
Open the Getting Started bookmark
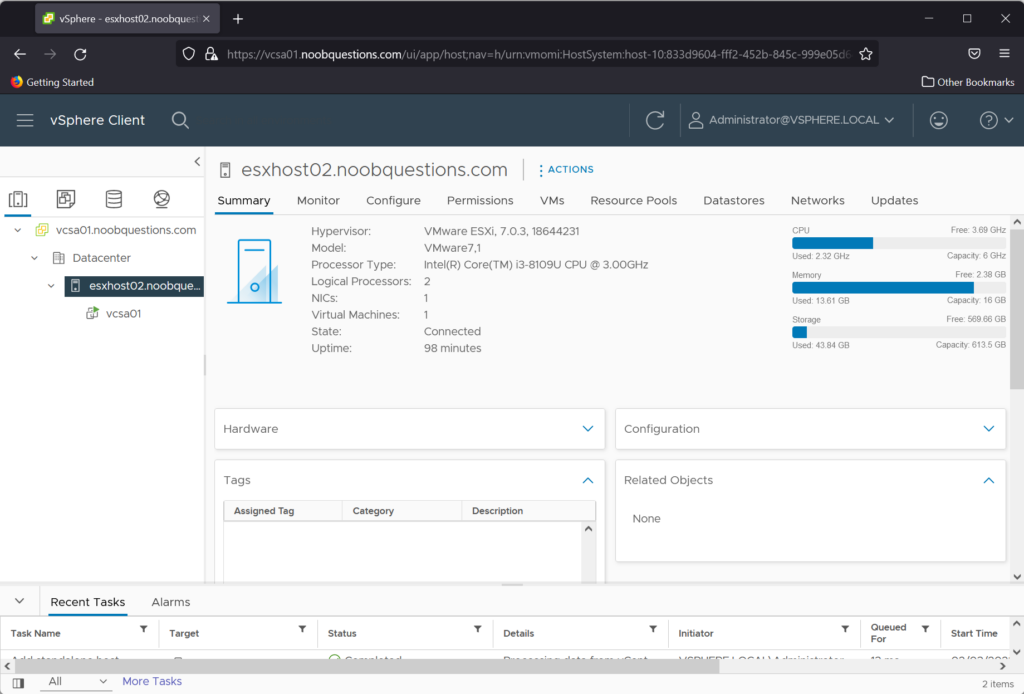click(52, 82)
